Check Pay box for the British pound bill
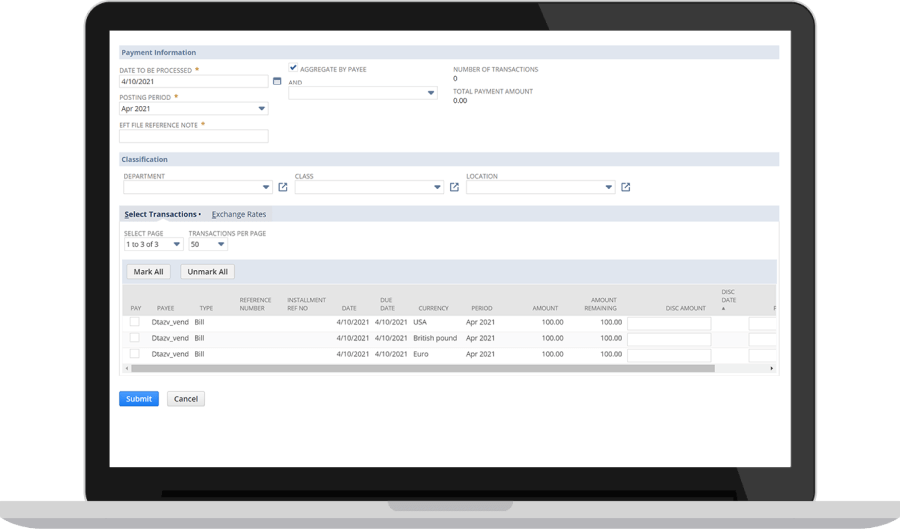 tap(134, 338)
